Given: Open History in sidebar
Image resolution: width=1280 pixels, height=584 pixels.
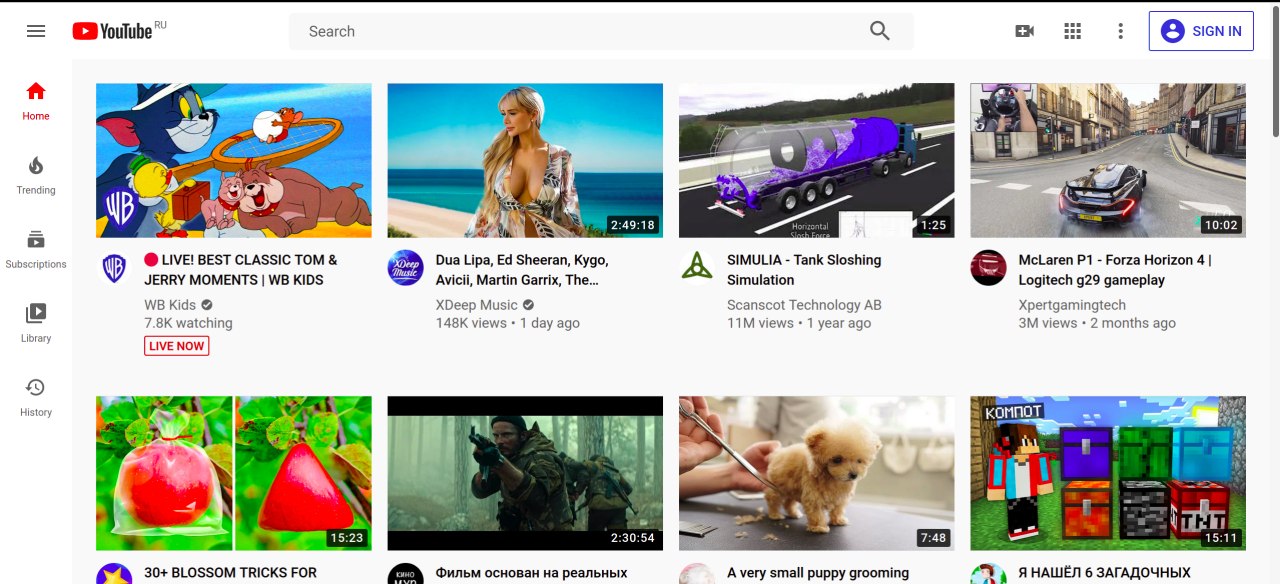Looking at the screenshot, I should [x=36, y=397].
